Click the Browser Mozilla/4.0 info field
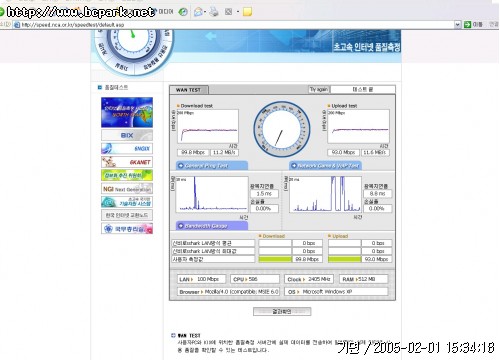 [228, 292]
